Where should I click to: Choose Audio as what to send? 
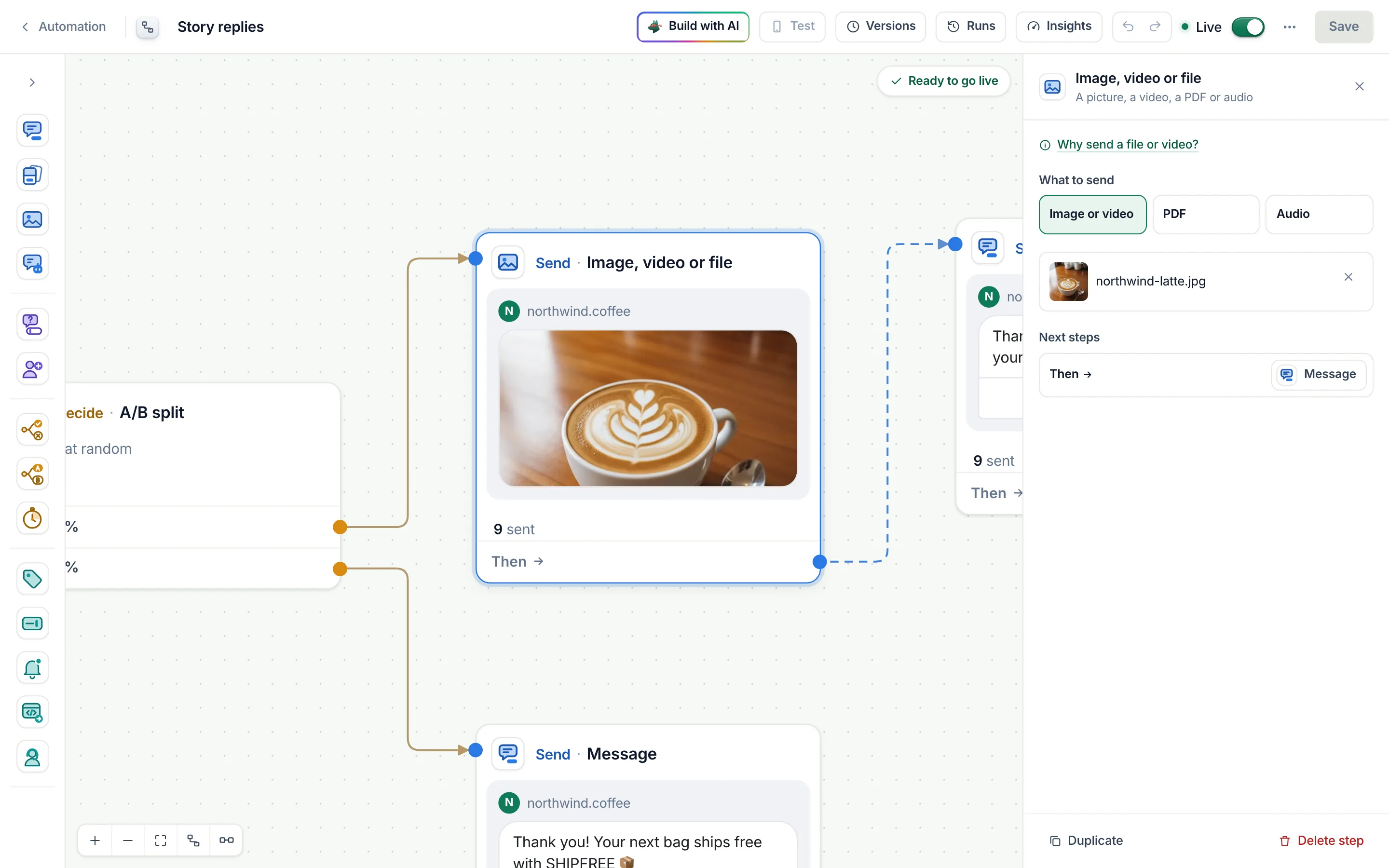pos(1319,214)
